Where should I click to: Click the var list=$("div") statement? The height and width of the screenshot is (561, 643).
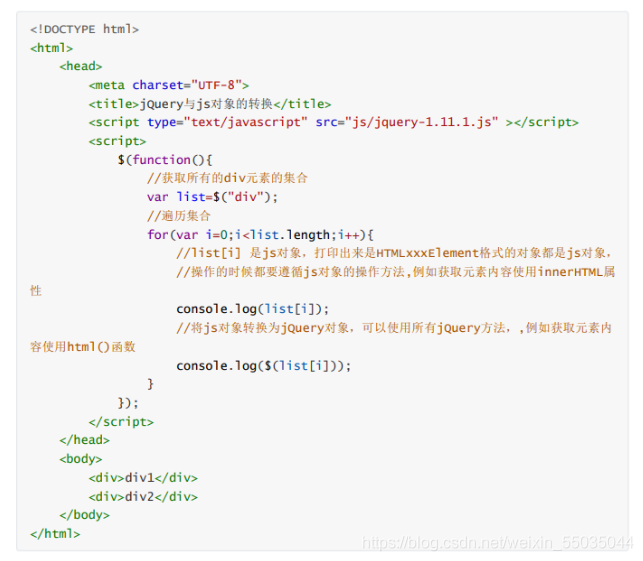click(212, 197)
